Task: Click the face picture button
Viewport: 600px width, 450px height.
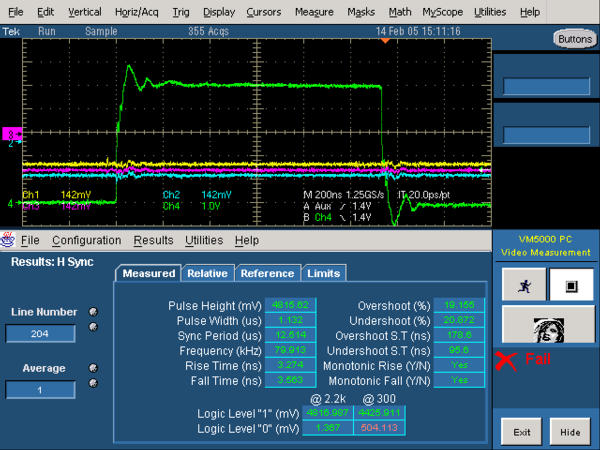Action: [548, 326]
